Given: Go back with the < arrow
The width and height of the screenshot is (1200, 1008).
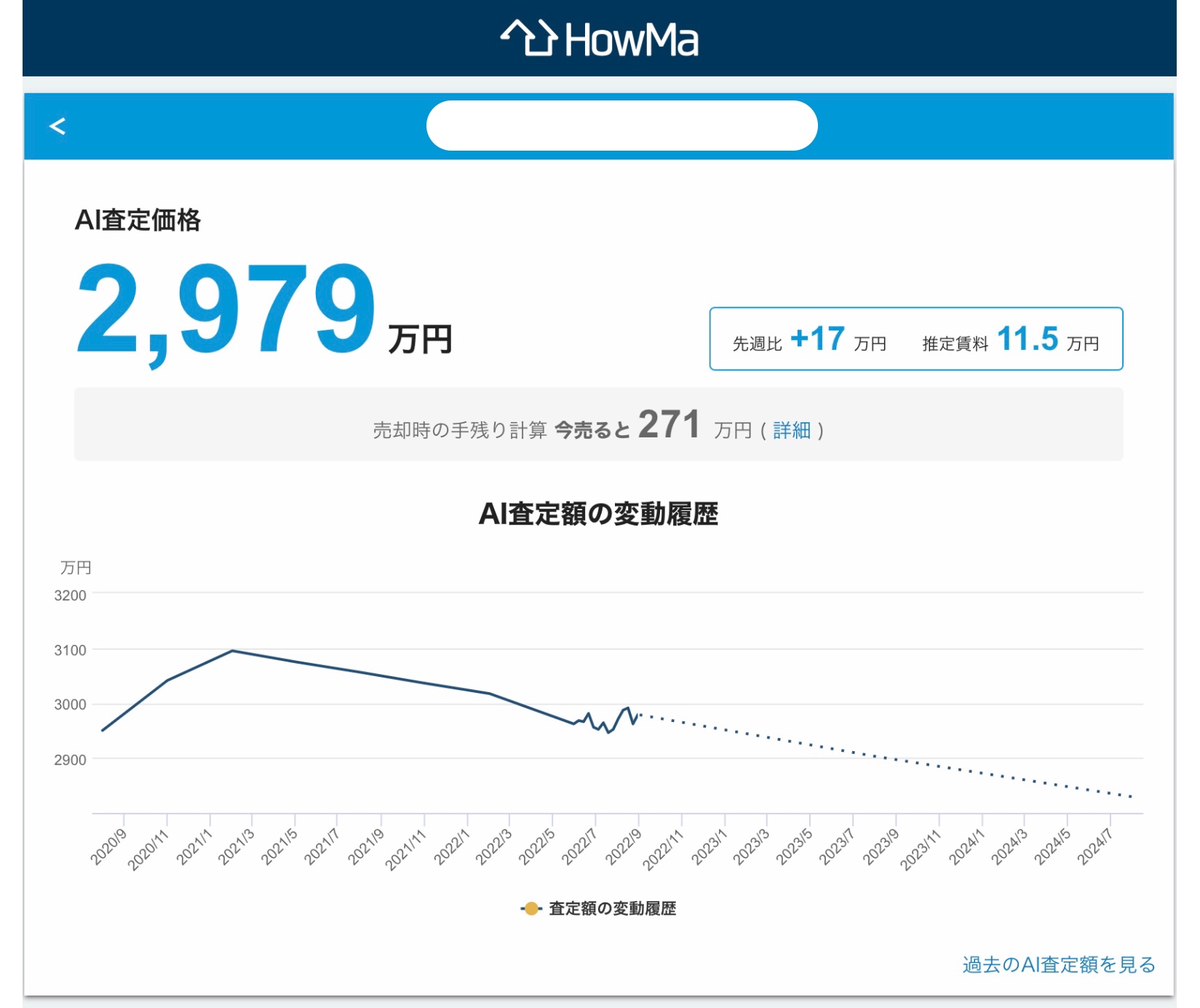Looking at the screenshot, I should pos(57,127).
